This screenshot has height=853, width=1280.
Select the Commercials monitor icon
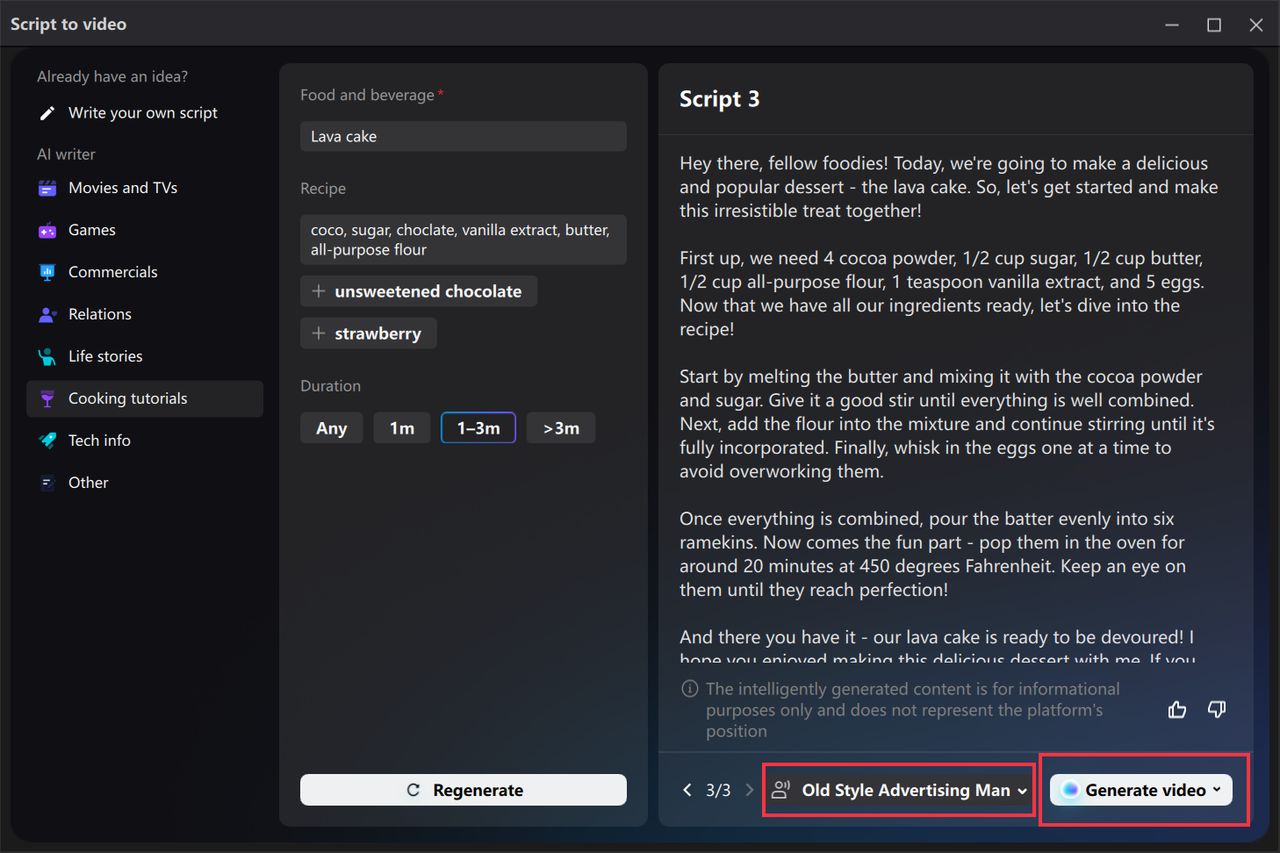coord(46,271)
